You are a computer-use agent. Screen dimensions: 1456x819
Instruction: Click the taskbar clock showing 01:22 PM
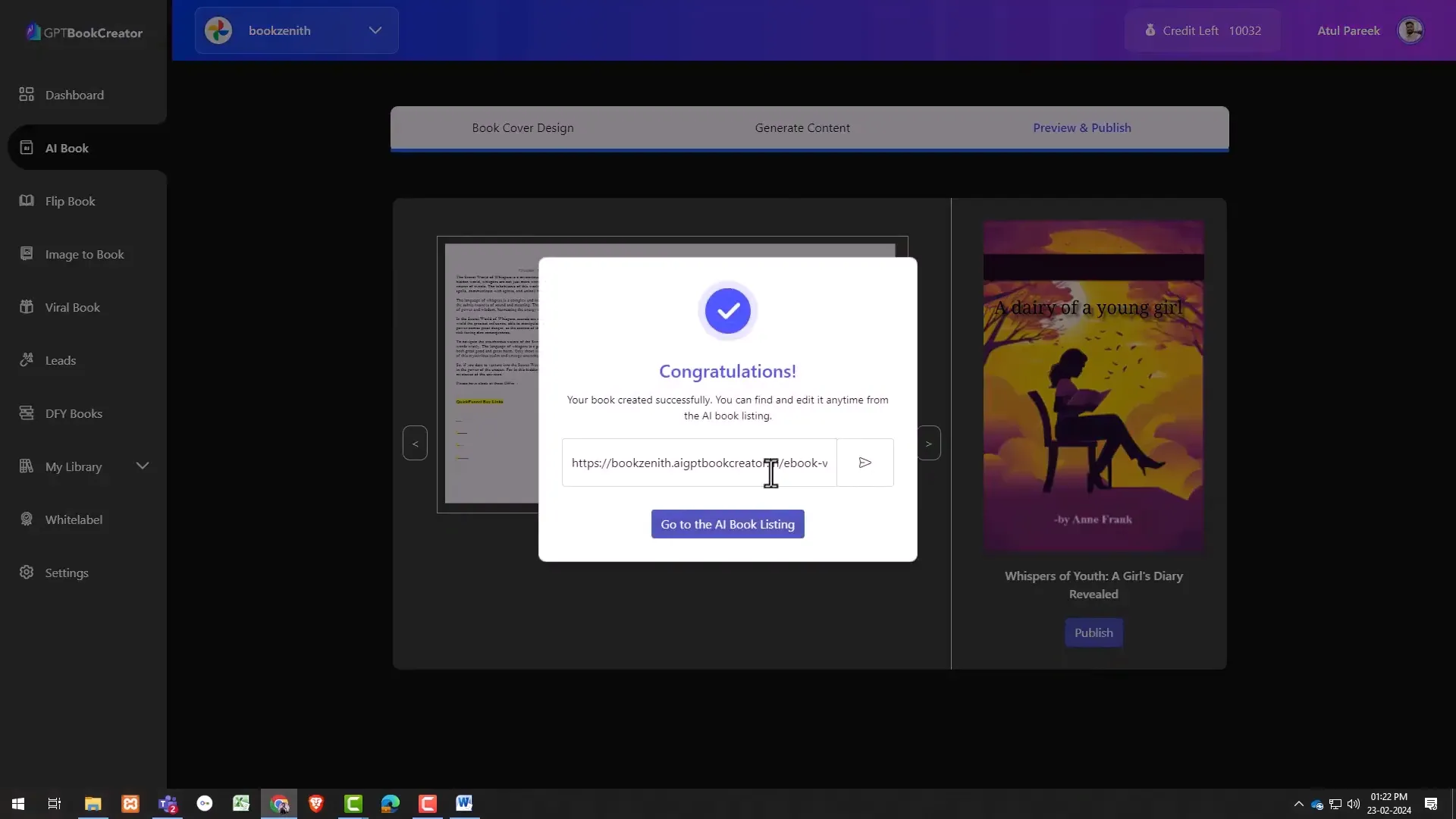[1389, 804]
